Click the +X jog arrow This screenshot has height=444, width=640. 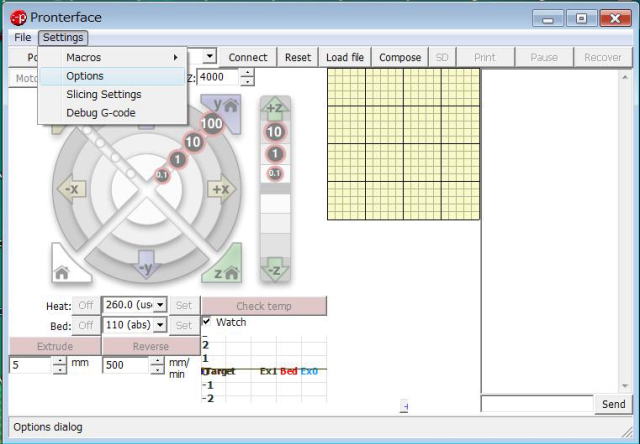(222, 189)
